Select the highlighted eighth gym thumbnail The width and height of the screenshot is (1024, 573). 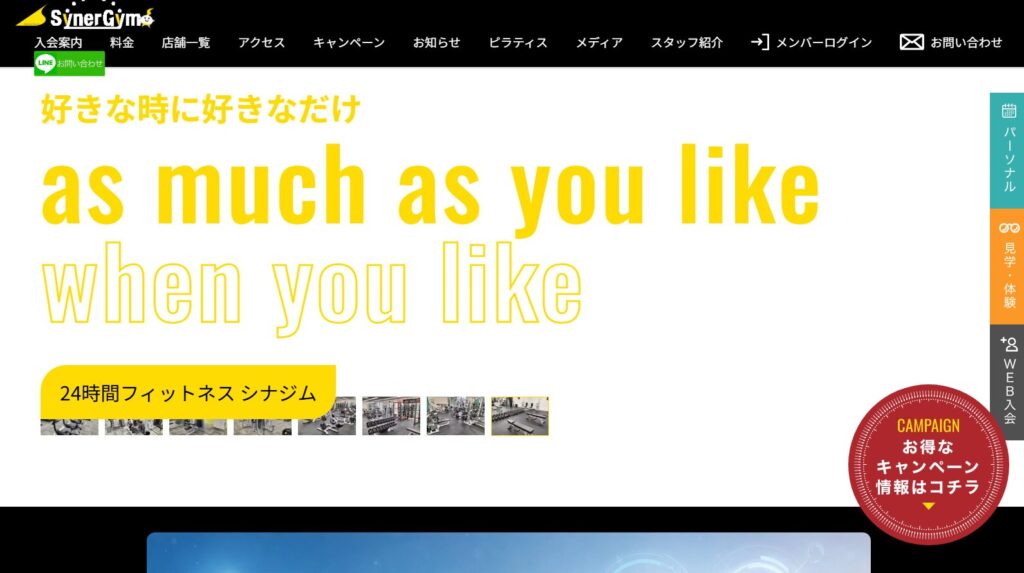pyautogui.click(x=520, y=416)
